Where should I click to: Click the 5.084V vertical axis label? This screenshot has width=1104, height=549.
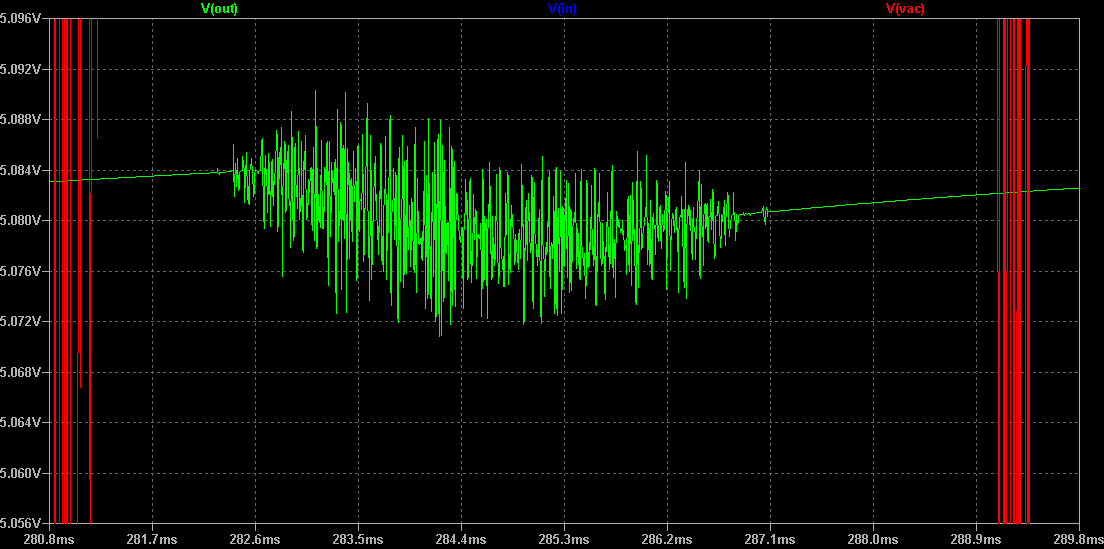tap(21, 170)
